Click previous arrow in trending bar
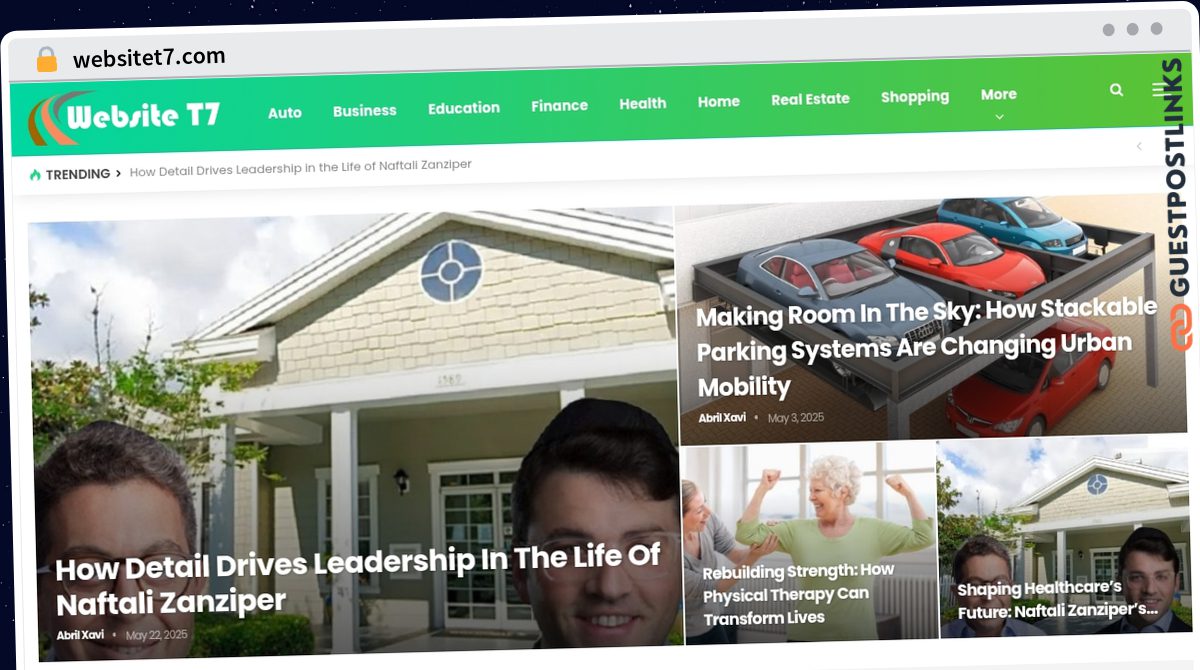The width and height of the screenshot is (1200, 670). point(1138,146)
